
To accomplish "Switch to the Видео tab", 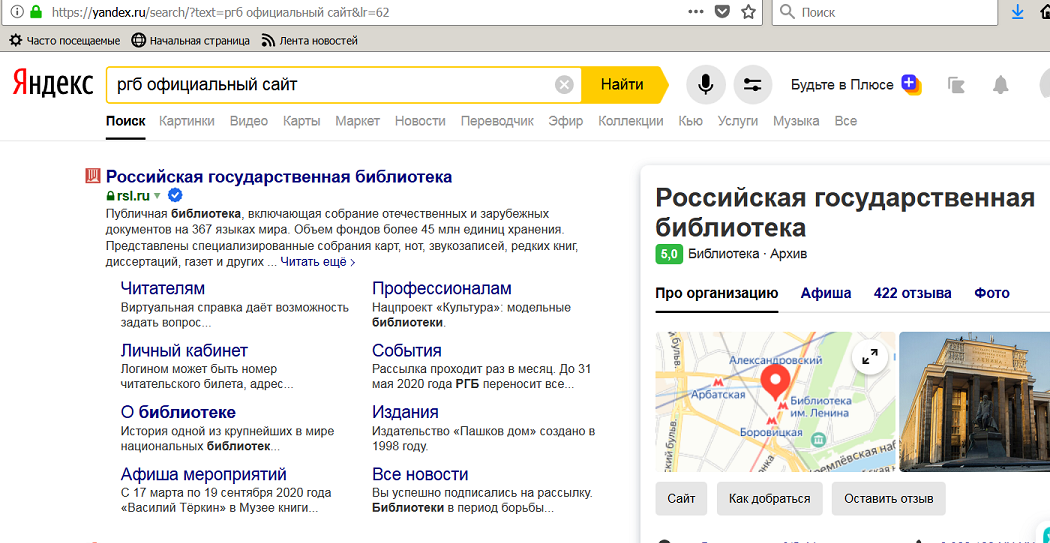I will [248, 121].
